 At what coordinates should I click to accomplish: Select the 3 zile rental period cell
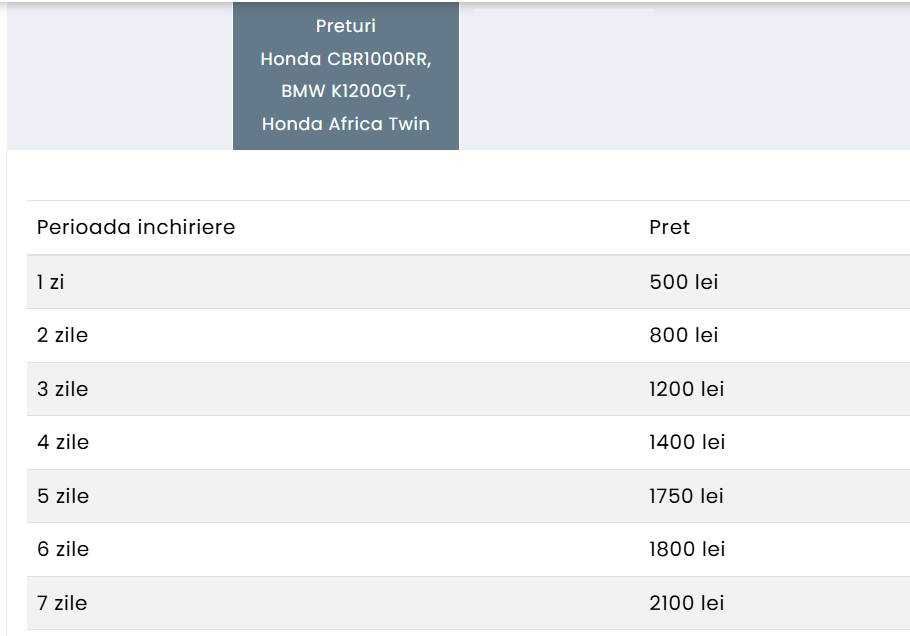pos(63,389)
